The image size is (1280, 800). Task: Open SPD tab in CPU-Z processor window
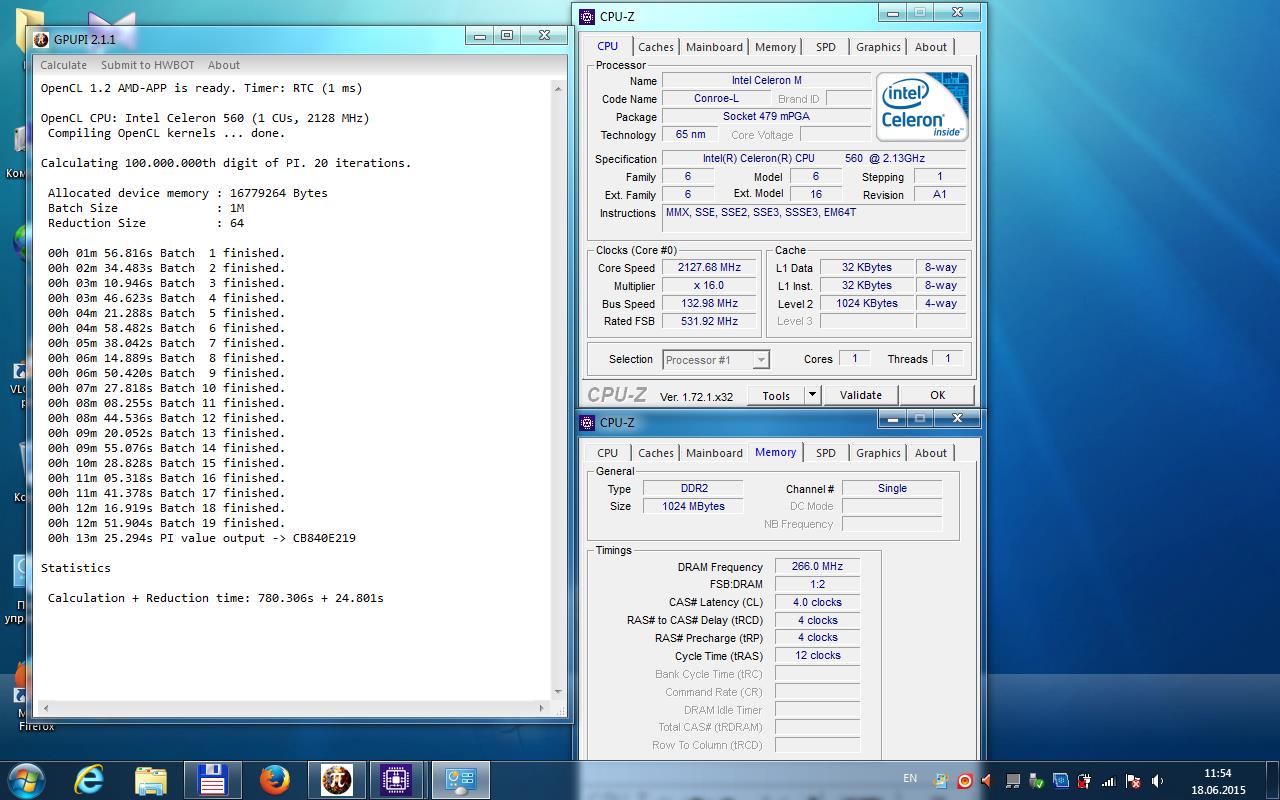[826, 47]
